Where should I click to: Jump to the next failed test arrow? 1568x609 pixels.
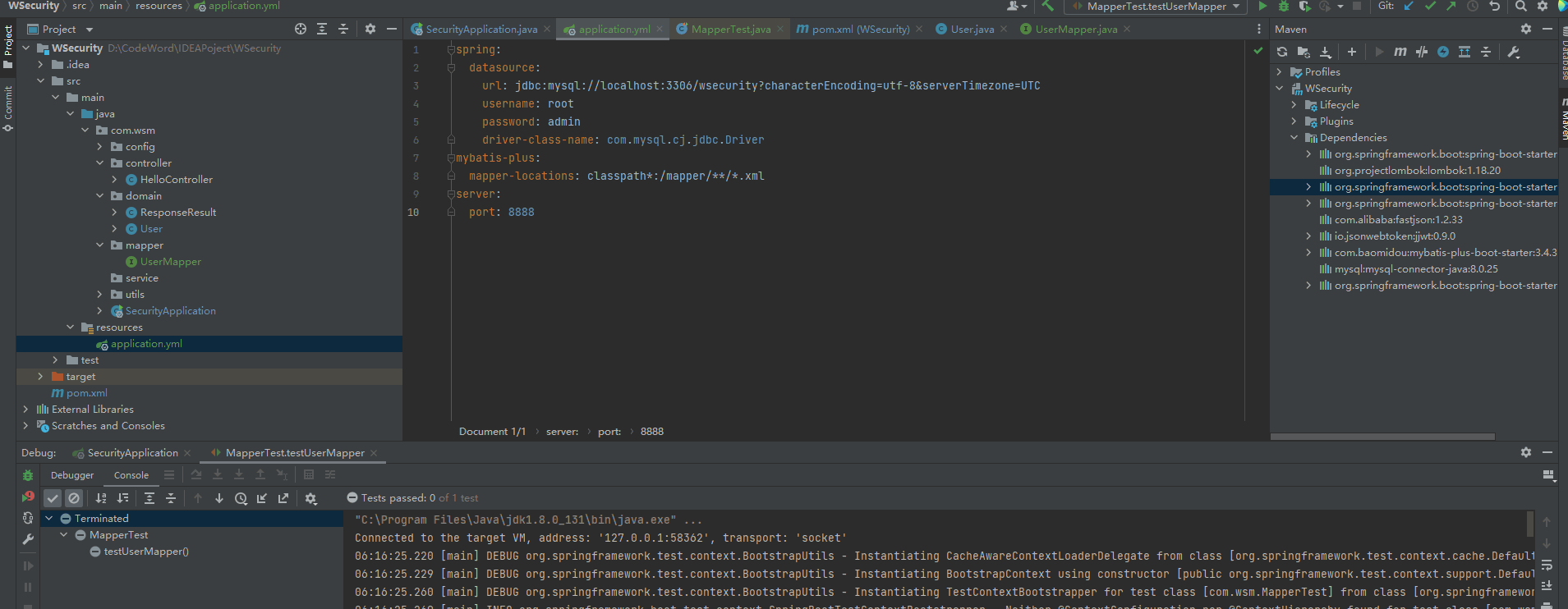pyautogui.click(x=219, y=498)
